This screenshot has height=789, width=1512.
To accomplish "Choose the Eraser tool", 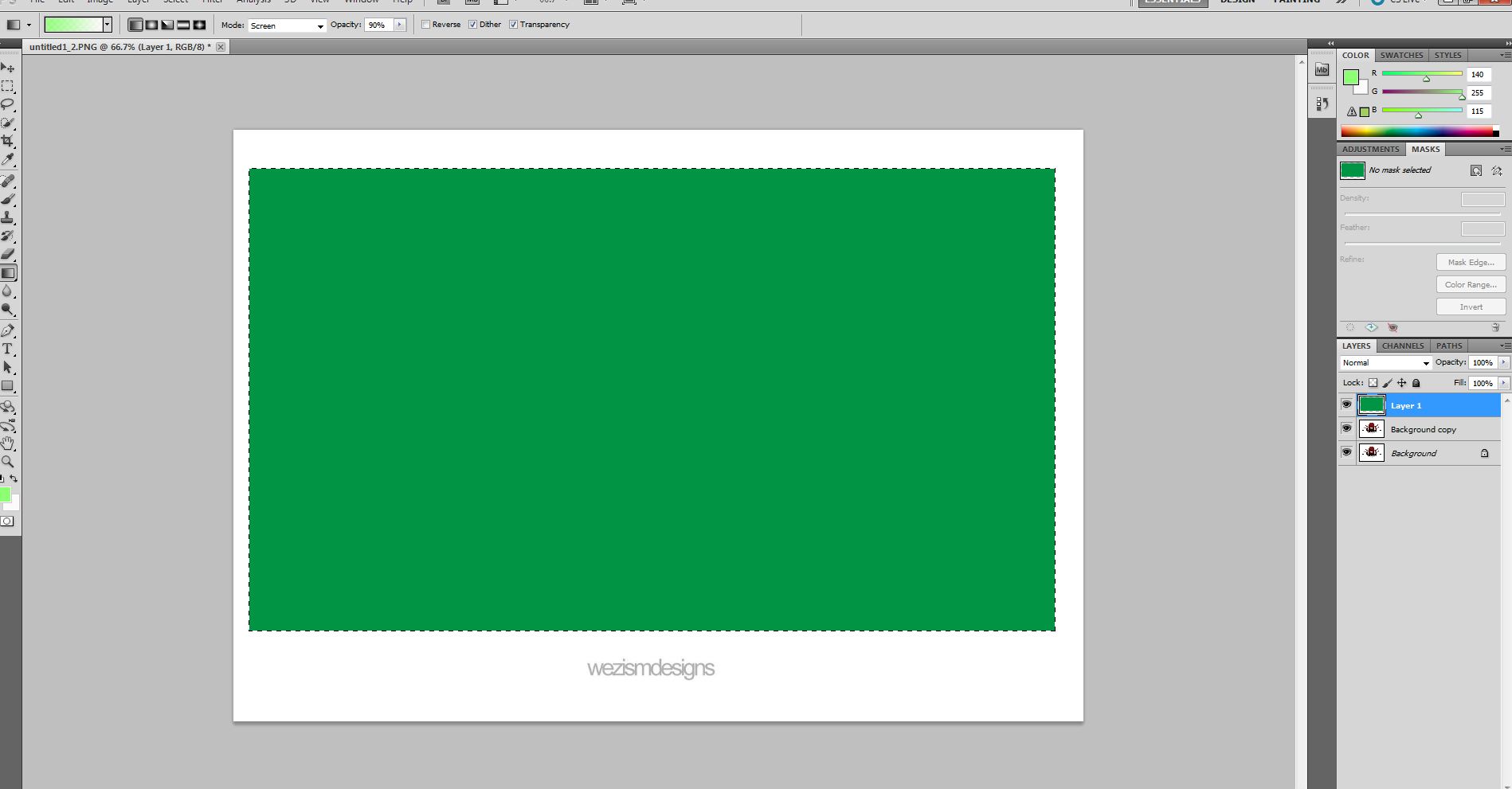I will [8, 255].
